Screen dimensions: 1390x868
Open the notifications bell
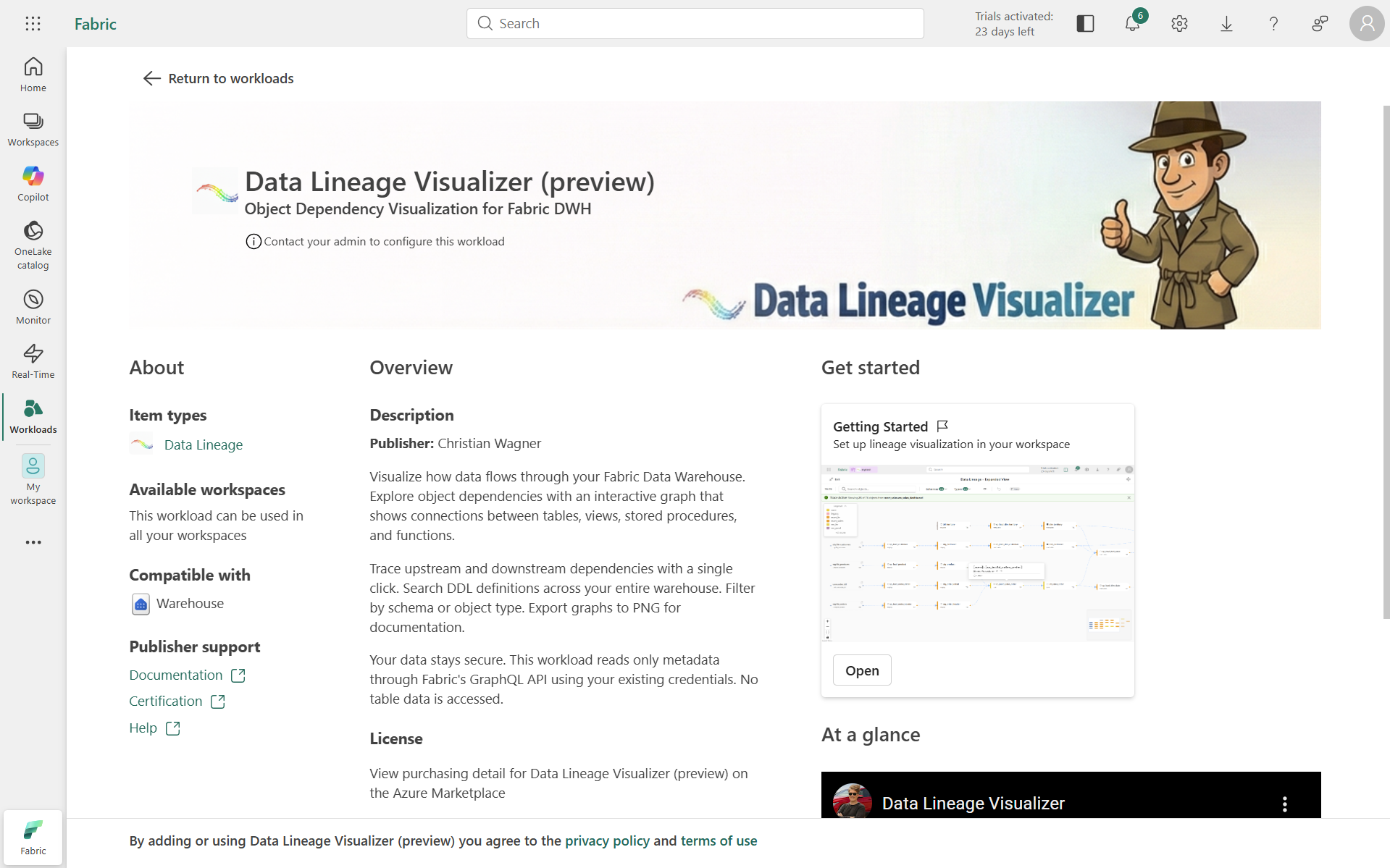pos(1131,23)
